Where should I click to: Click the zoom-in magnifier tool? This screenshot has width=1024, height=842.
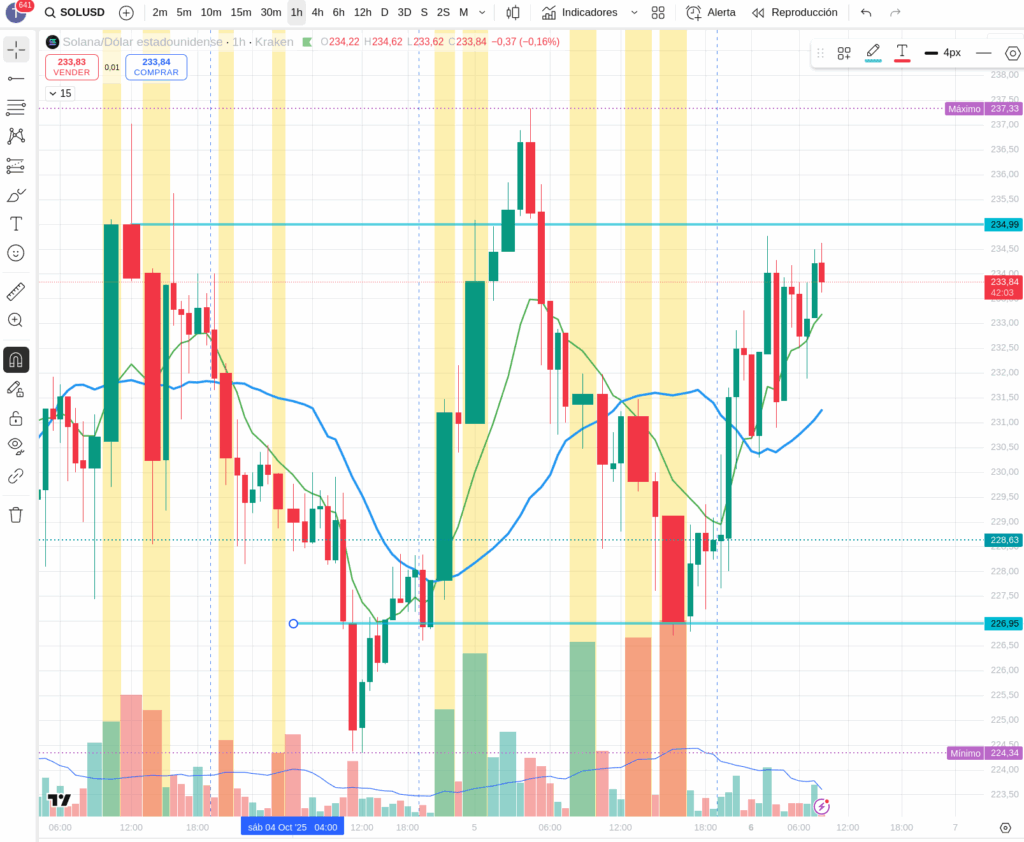coord(16,320)
